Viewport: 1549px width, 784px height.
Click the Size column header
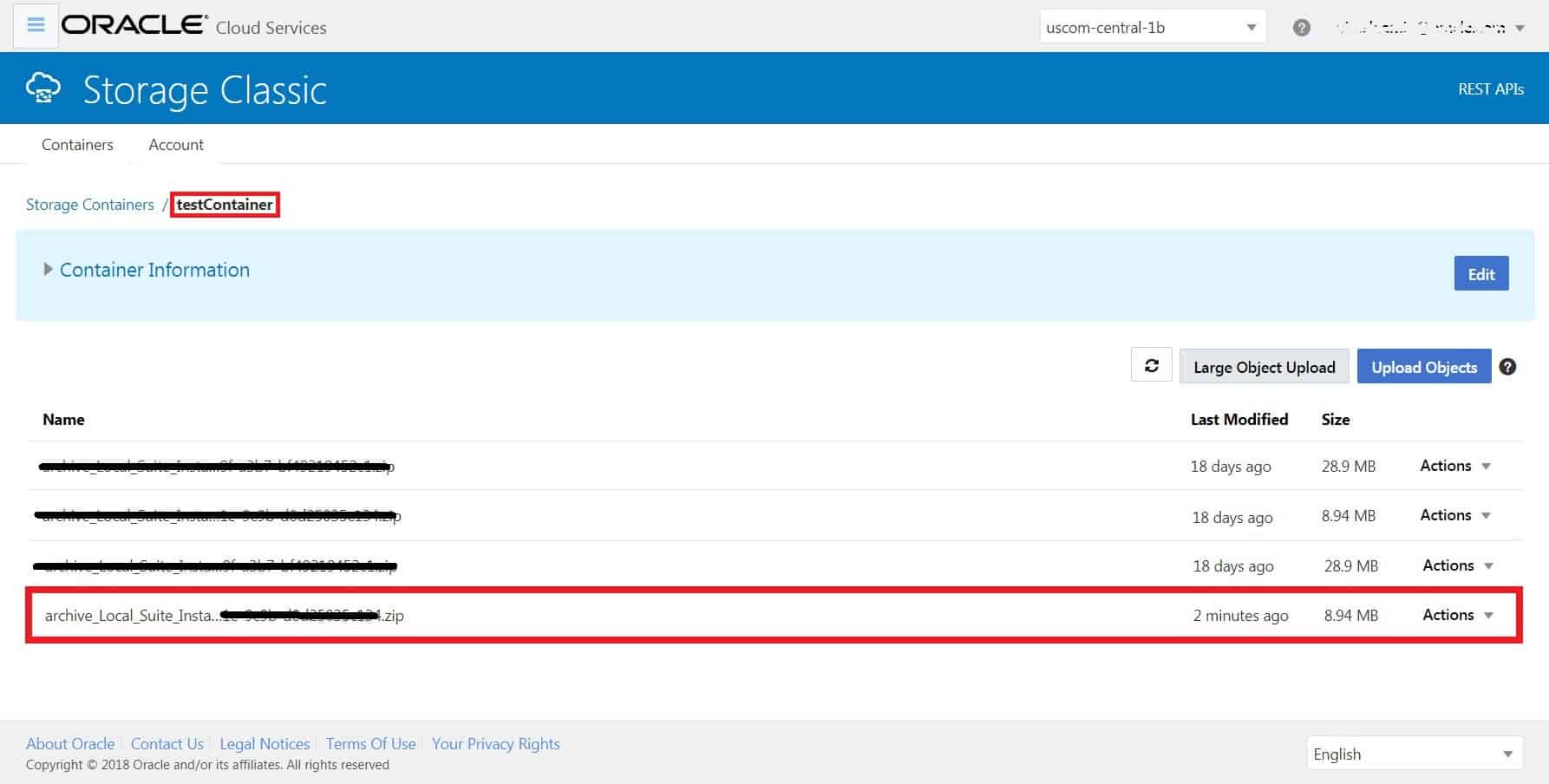pyautogui.click(x=1336, y=420)
